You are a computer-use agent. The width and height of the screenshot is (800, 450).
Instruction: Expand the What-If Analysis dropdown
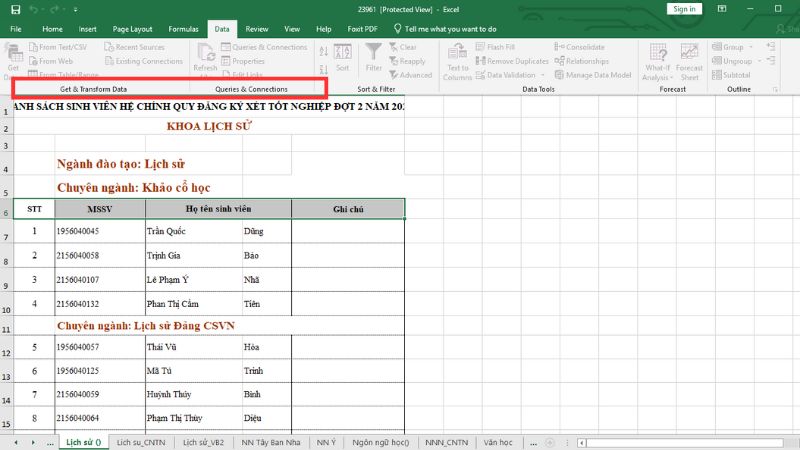(656, 73)
